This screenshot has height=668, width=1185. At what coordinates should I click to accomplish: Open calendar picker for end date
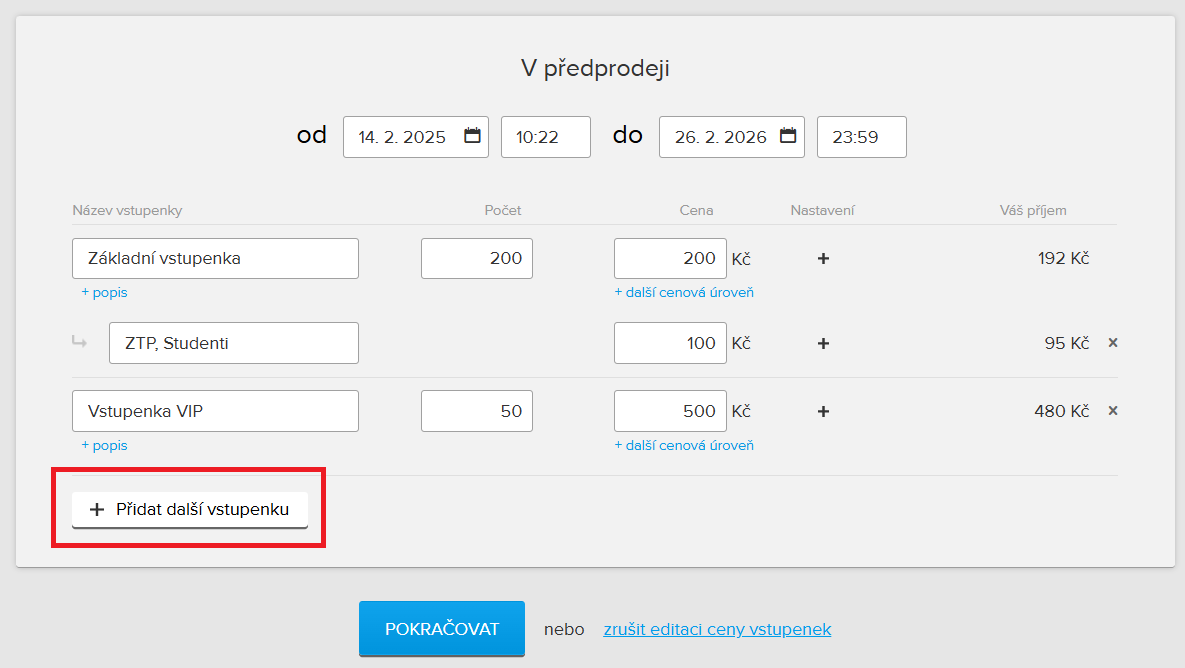pos(788,136)
